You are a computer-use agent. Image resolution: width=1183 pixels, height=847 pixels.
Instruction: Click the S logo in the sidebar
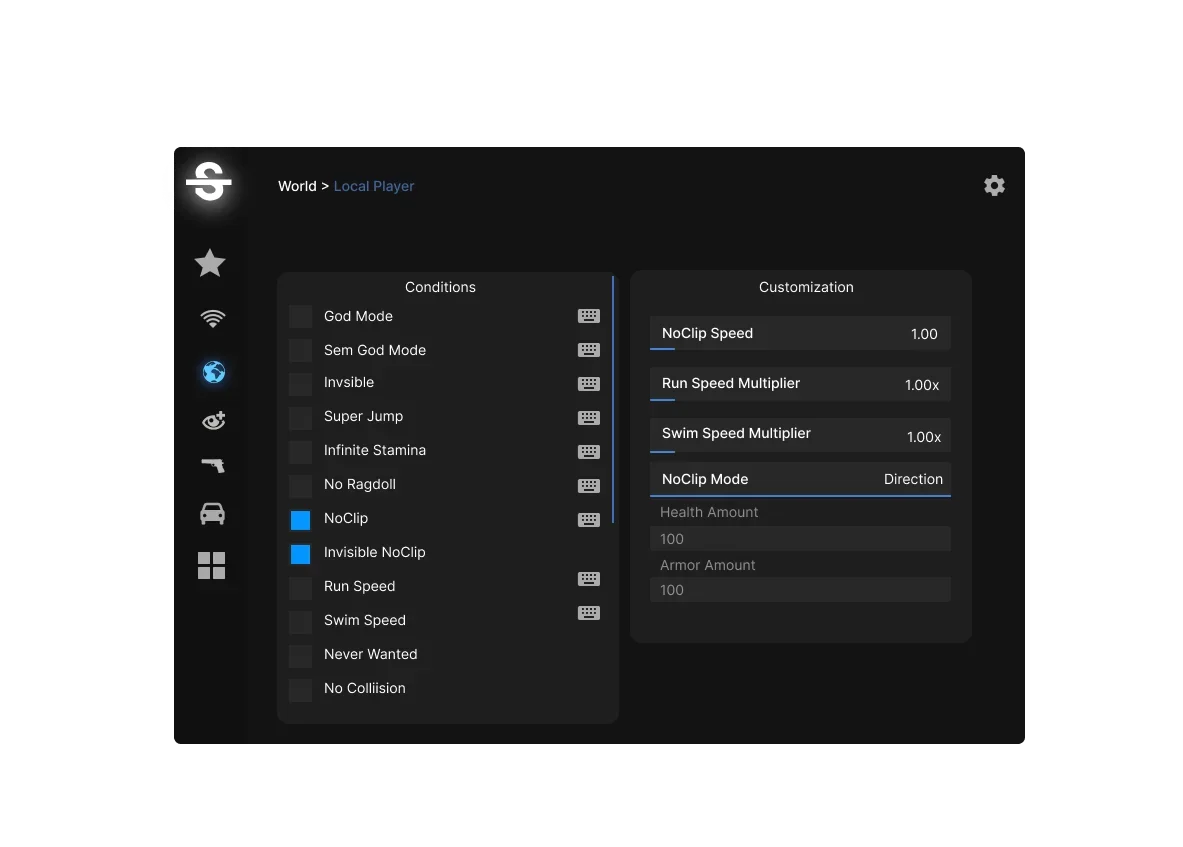tap(209, 182)
